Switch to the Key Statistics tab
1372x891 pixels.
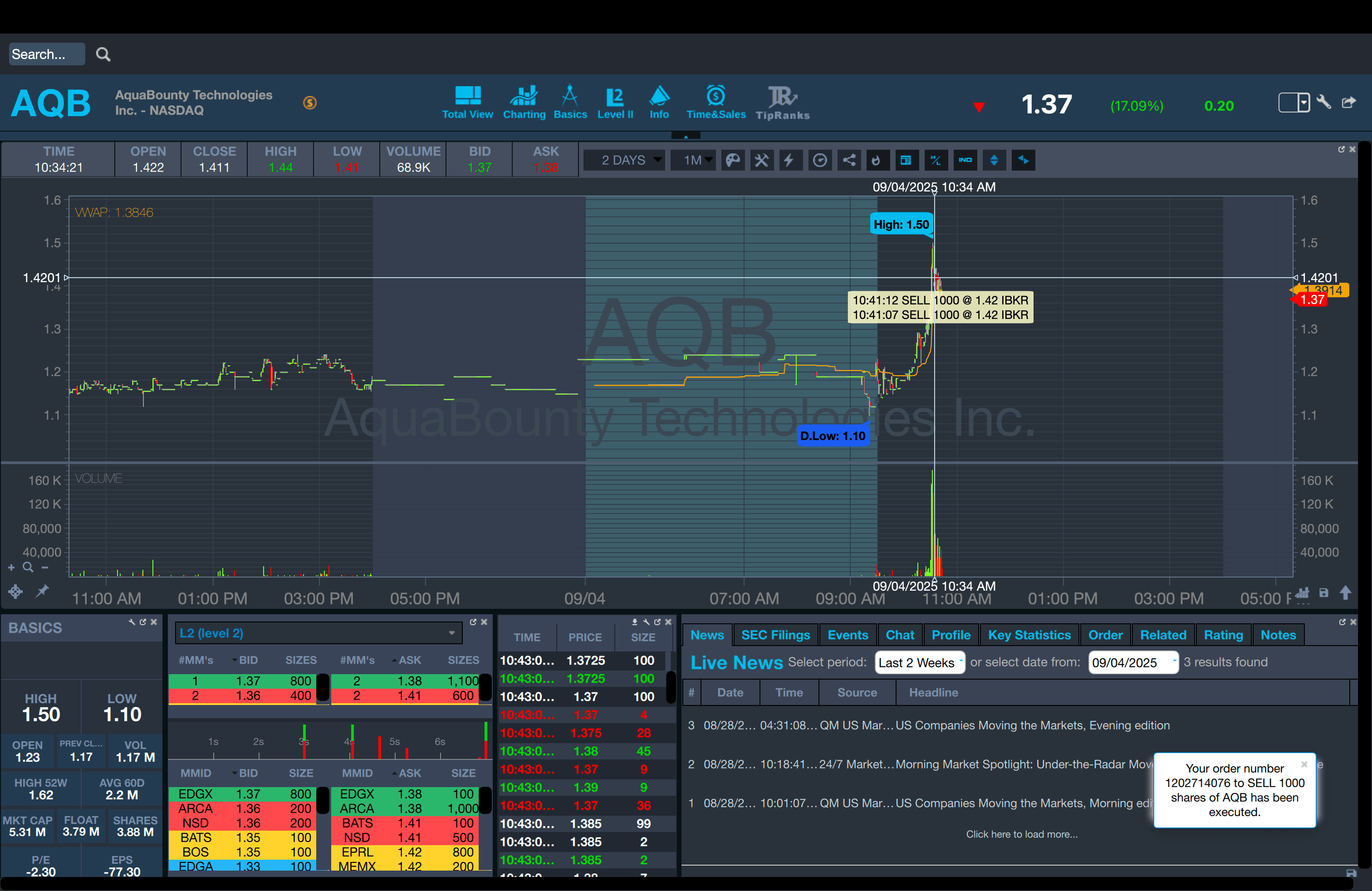click(1029, 635)
